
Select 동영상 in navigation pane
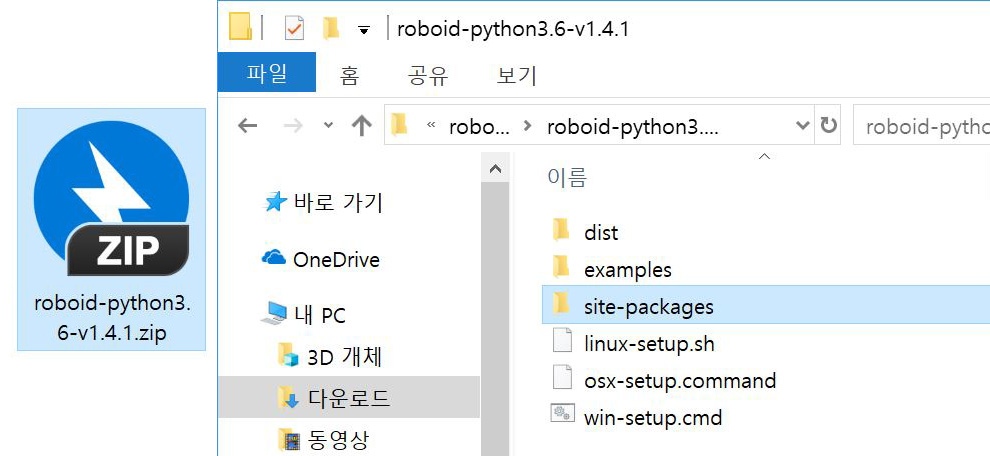(x=338, y=440)
